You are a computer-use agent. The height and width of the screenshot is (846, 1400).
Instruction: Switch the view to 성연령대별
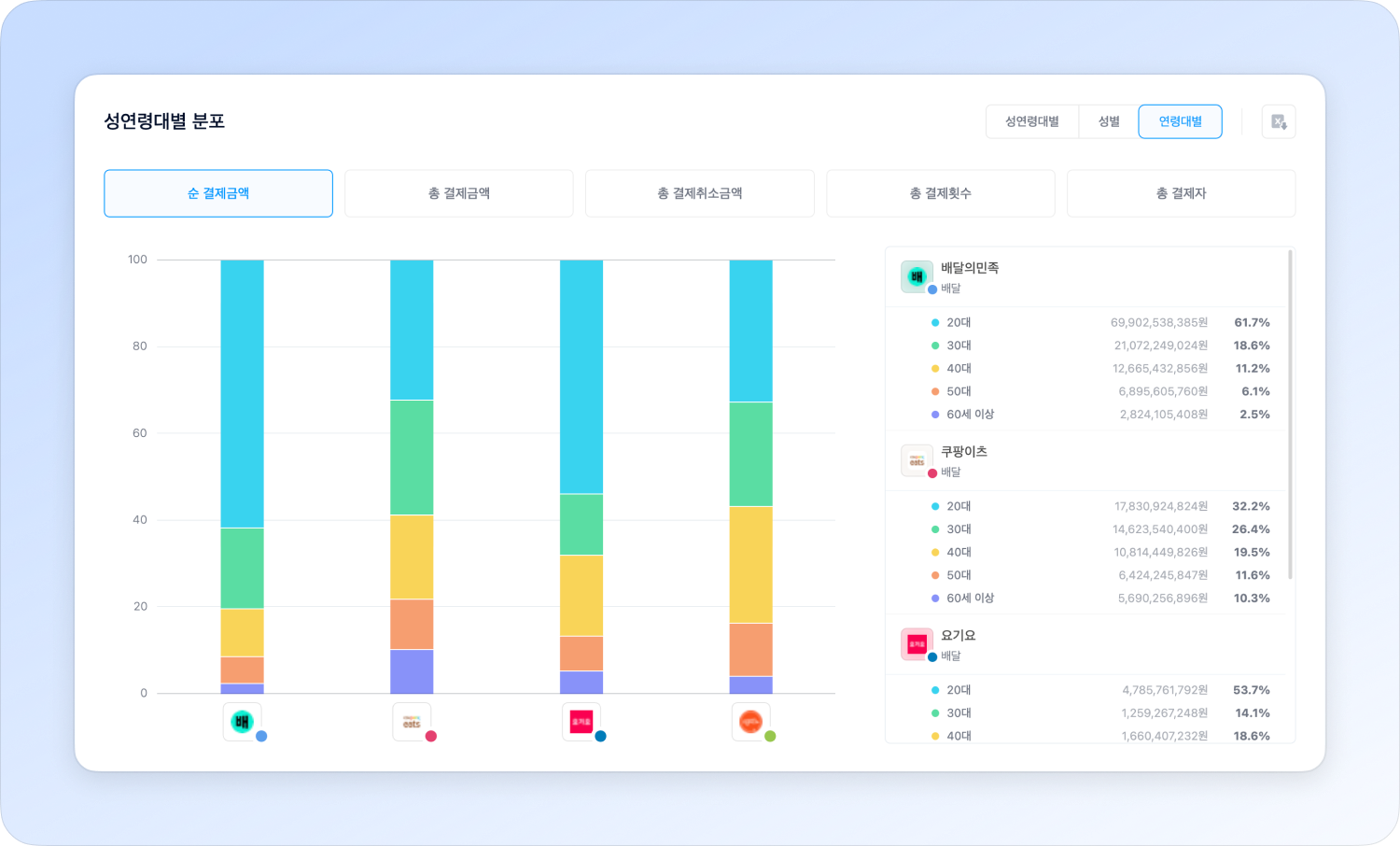1031,121
